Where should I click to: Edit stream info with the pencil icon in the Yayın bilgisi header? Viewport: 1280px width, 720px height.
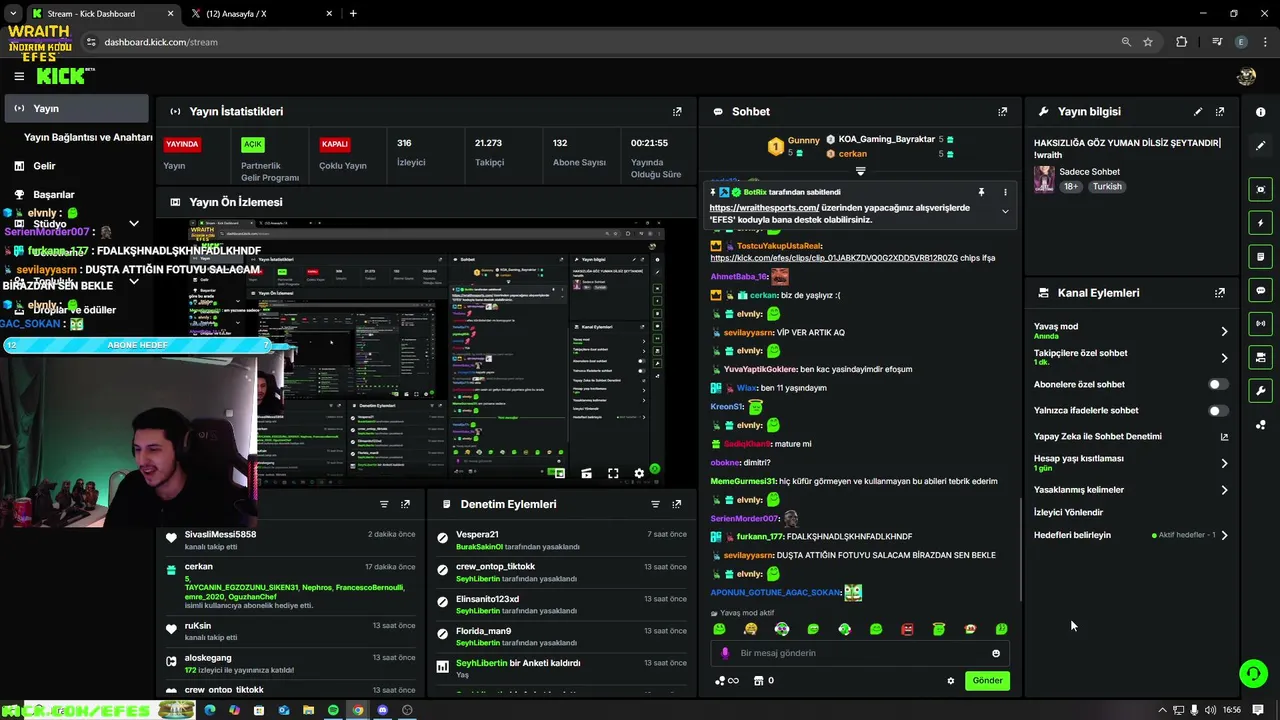[1198, 112]
